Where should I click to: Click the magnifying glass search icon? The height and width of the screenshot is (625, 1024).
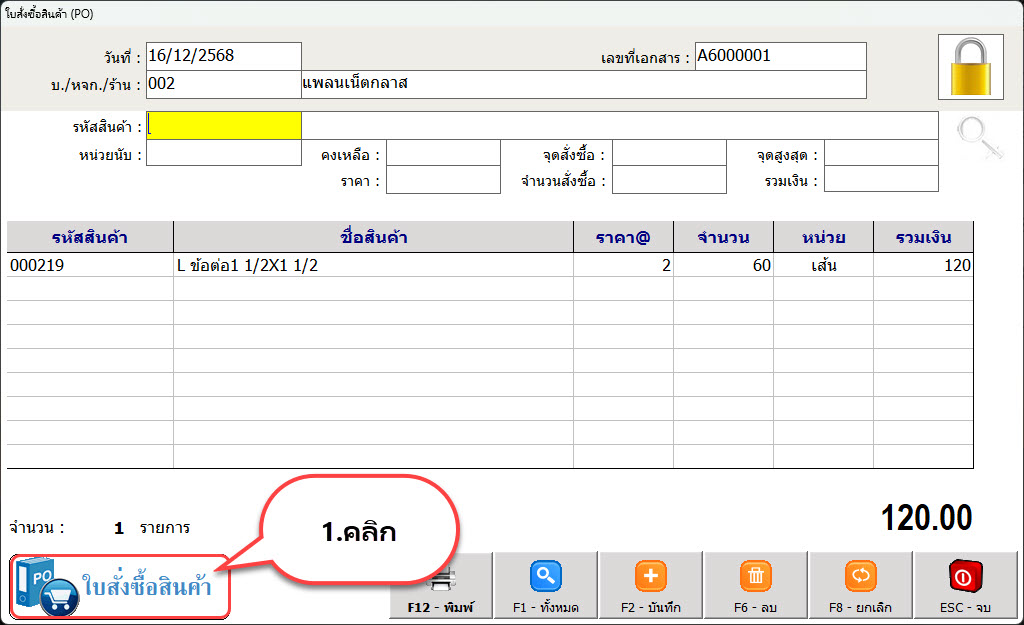978,138
